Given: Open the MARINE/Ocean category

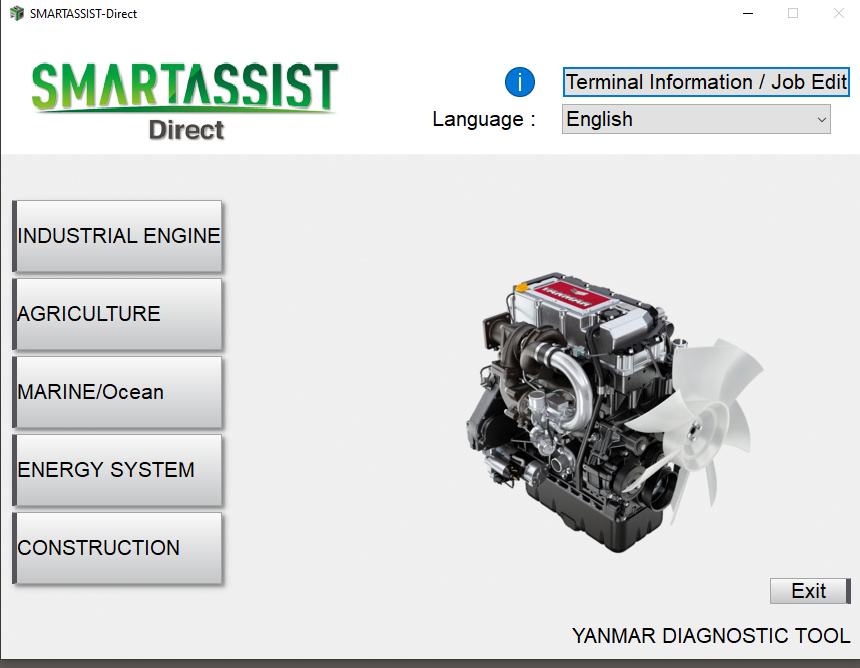Looking at the screenshot, I should tap(117, 393).
